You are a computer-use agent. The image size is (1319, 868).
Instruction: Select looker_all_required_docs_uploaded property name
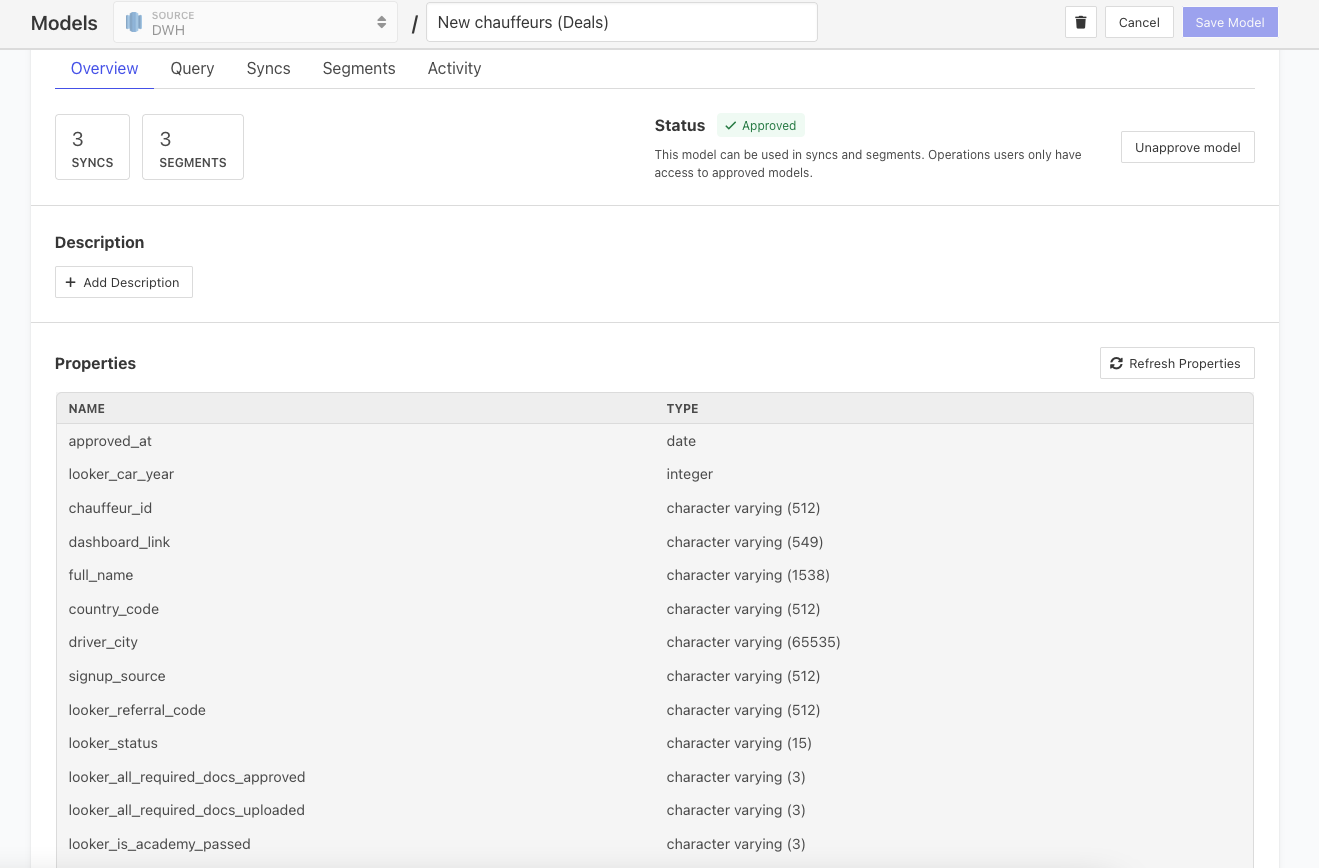pos(187,810)
